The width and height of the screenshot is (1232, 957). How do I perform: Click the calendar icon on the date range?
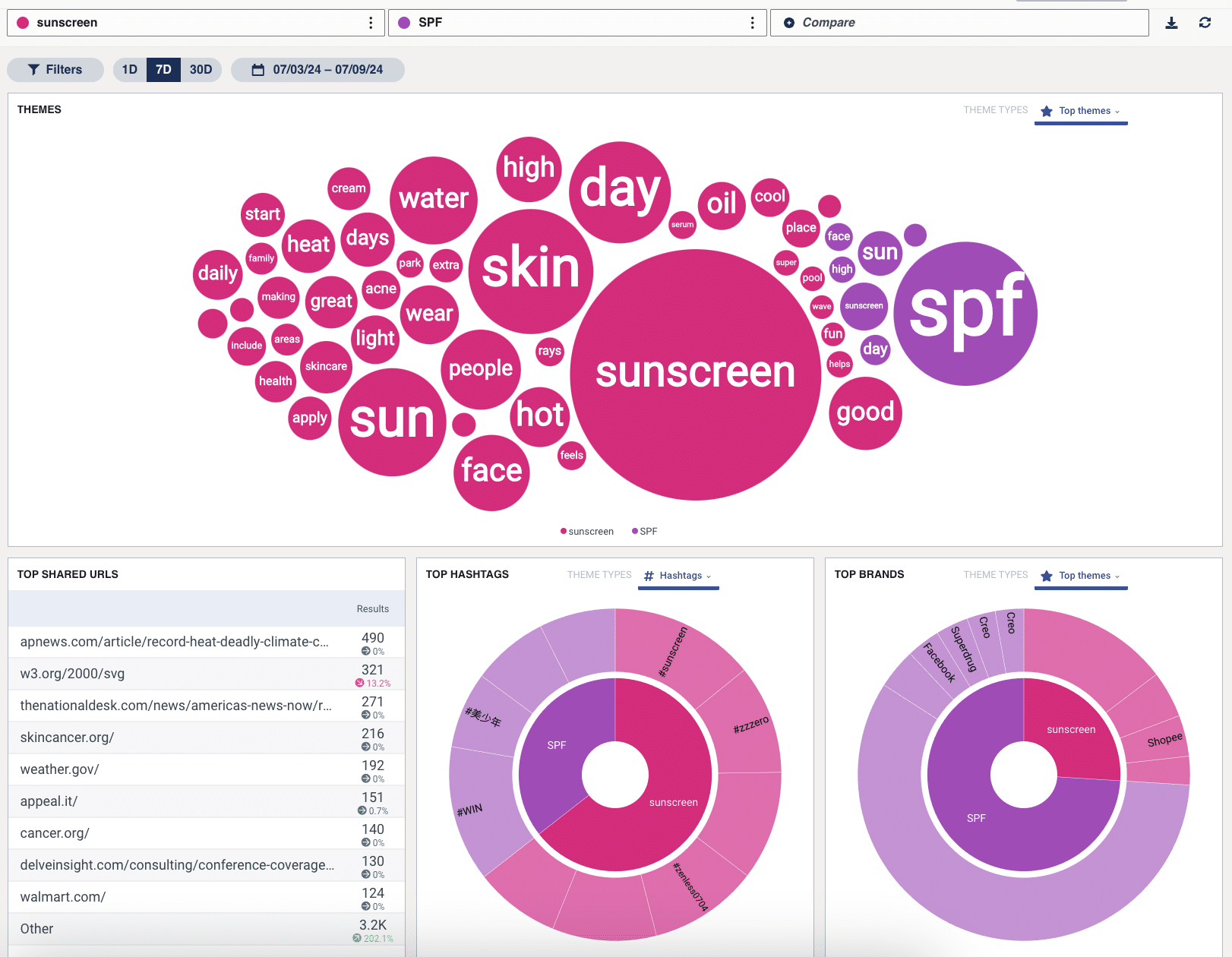point(257,69)
